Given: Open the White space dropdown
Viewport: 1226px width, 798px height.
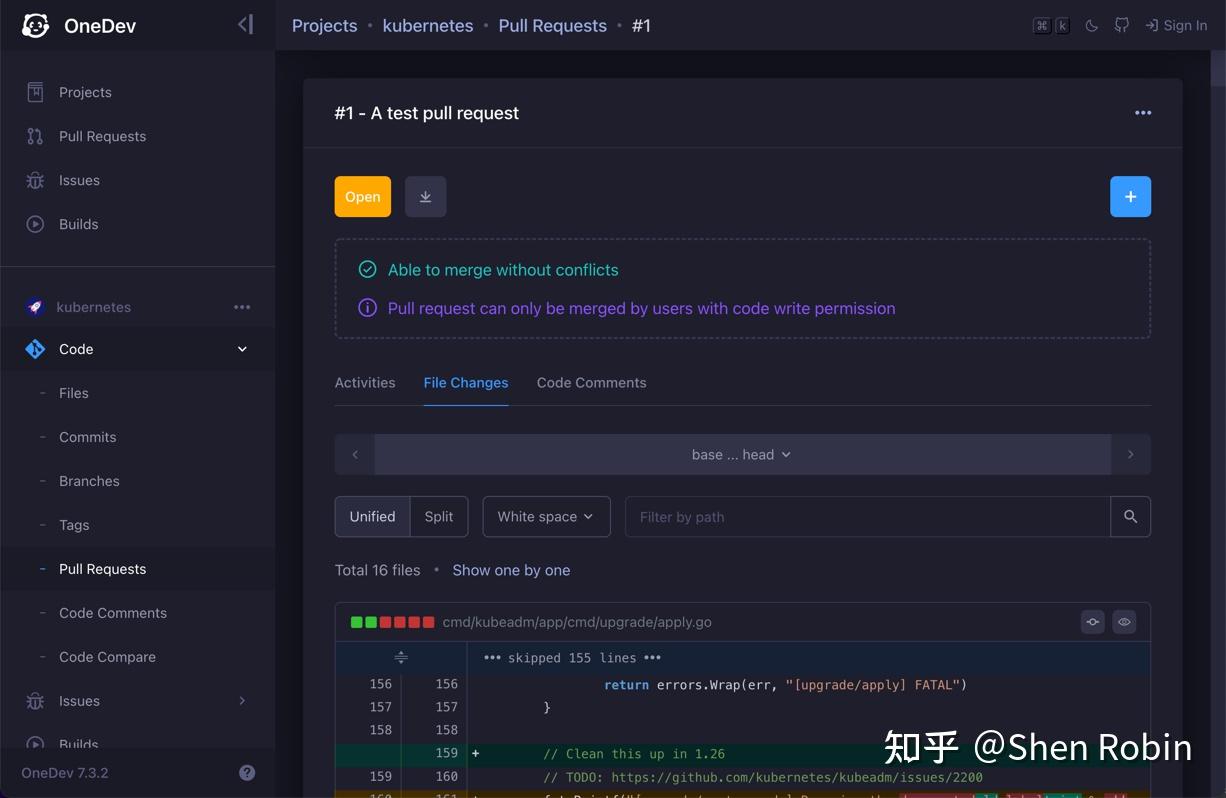Looking at the screenshot, I should pos(546,516).
